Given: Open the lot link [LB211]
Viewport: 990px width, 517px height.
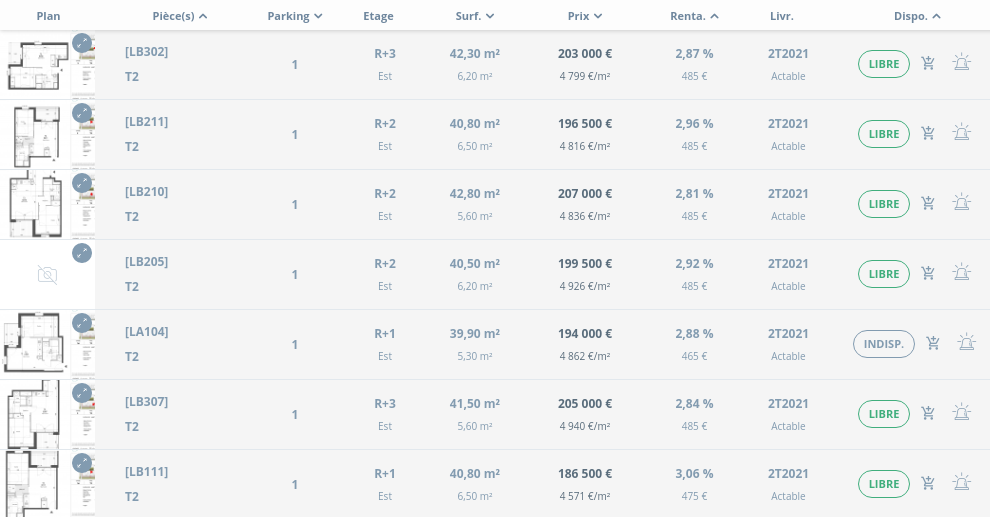Looking at the screenshot, I should pos(146,122).
